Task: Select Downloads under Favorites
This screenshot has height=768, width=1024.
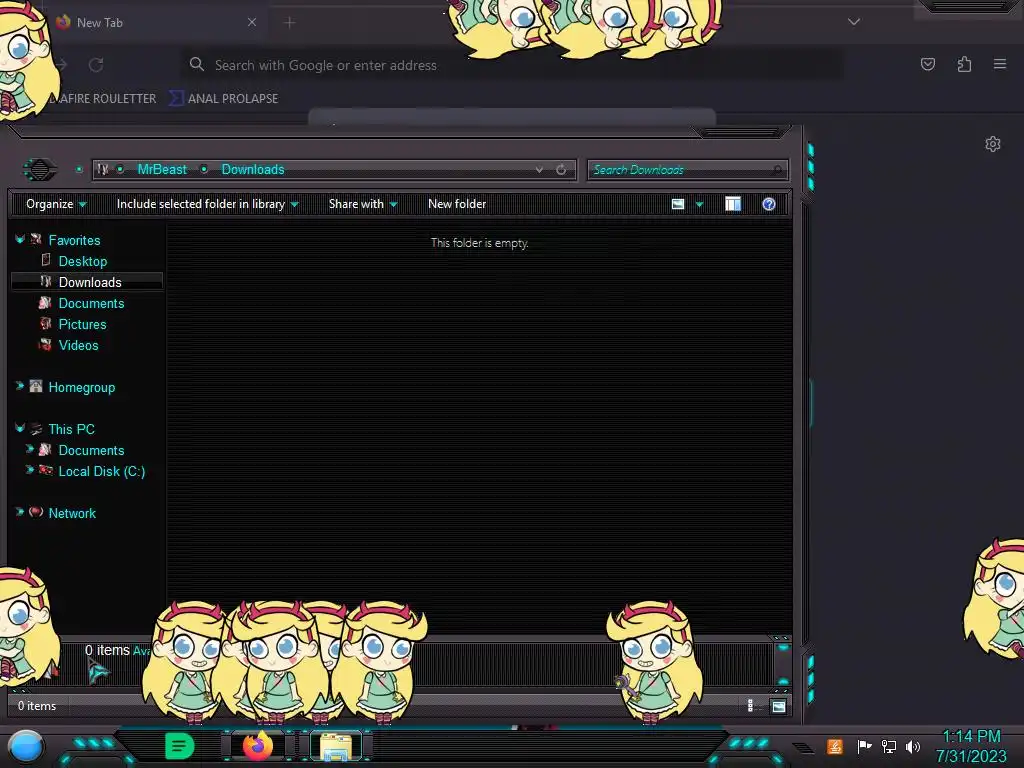Action: click(90, 282)
